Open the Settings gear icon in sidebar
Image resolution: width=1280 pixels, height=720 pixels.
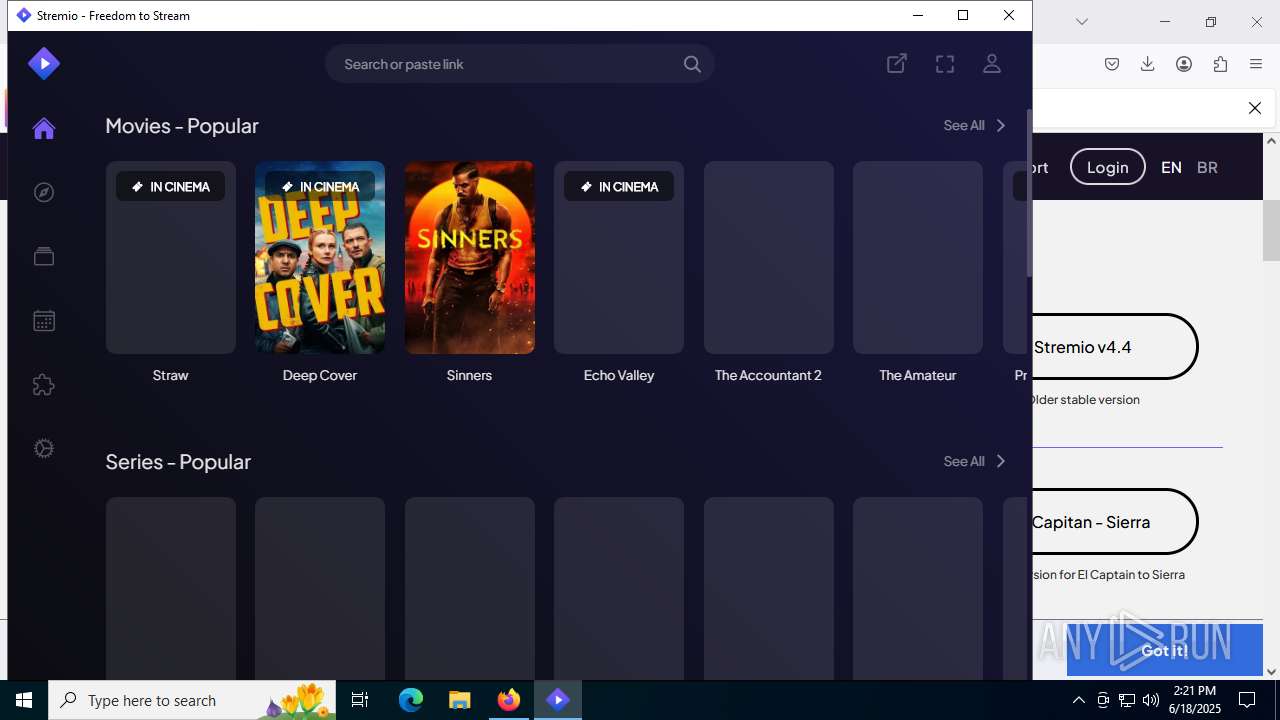point(44,449)
